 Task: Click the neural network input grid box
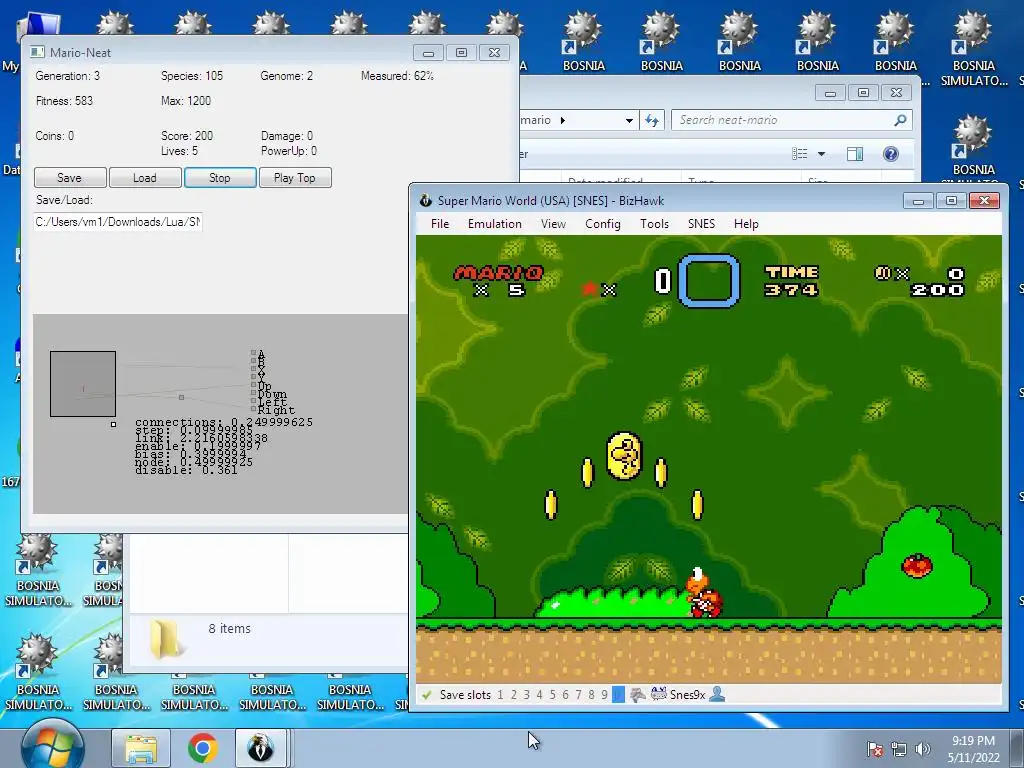(83, 384)
